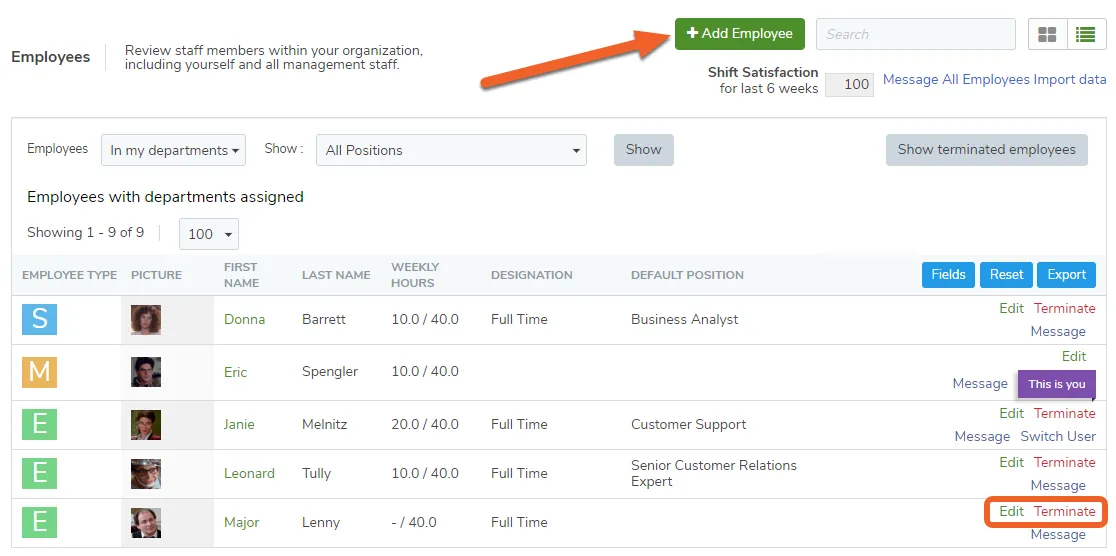The height and width of the screenshot is (556, 1116).
Task: Focus the employee Search field
Action: coord(915,34)
